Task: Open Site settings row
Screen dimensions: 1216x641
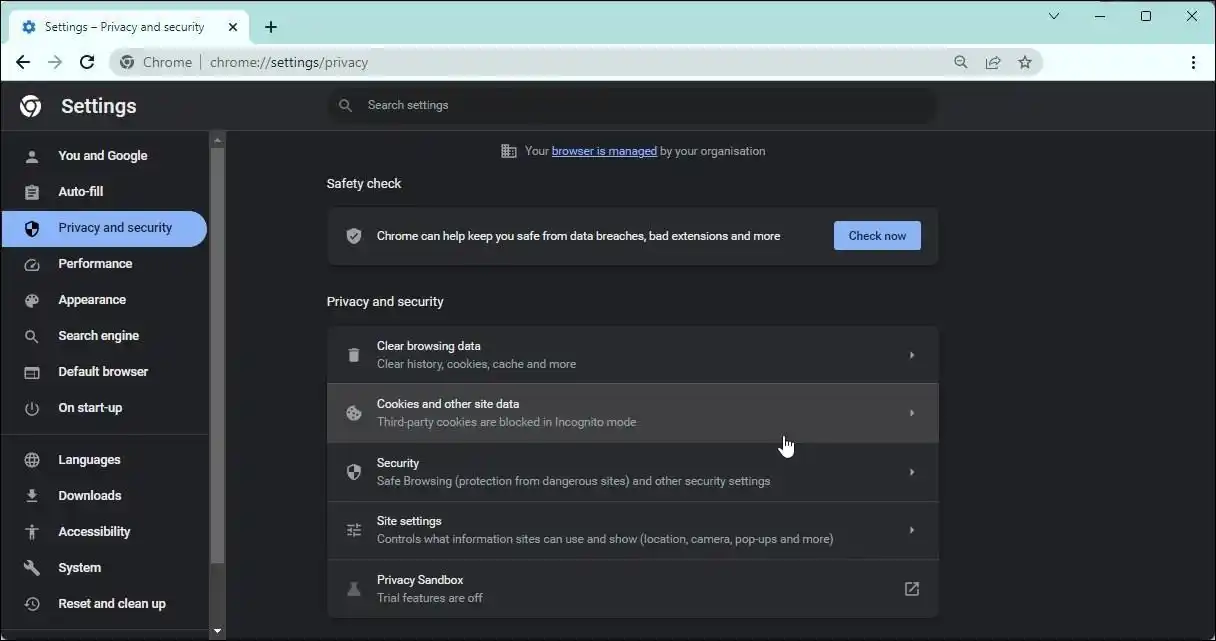Action: point(632,530)
